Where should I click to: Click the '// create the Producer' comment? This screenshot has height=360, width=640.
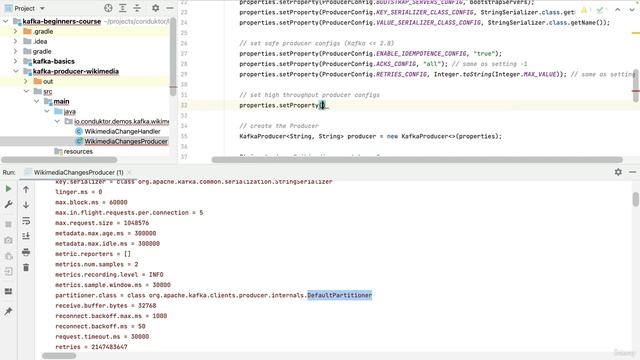point(279,126)
